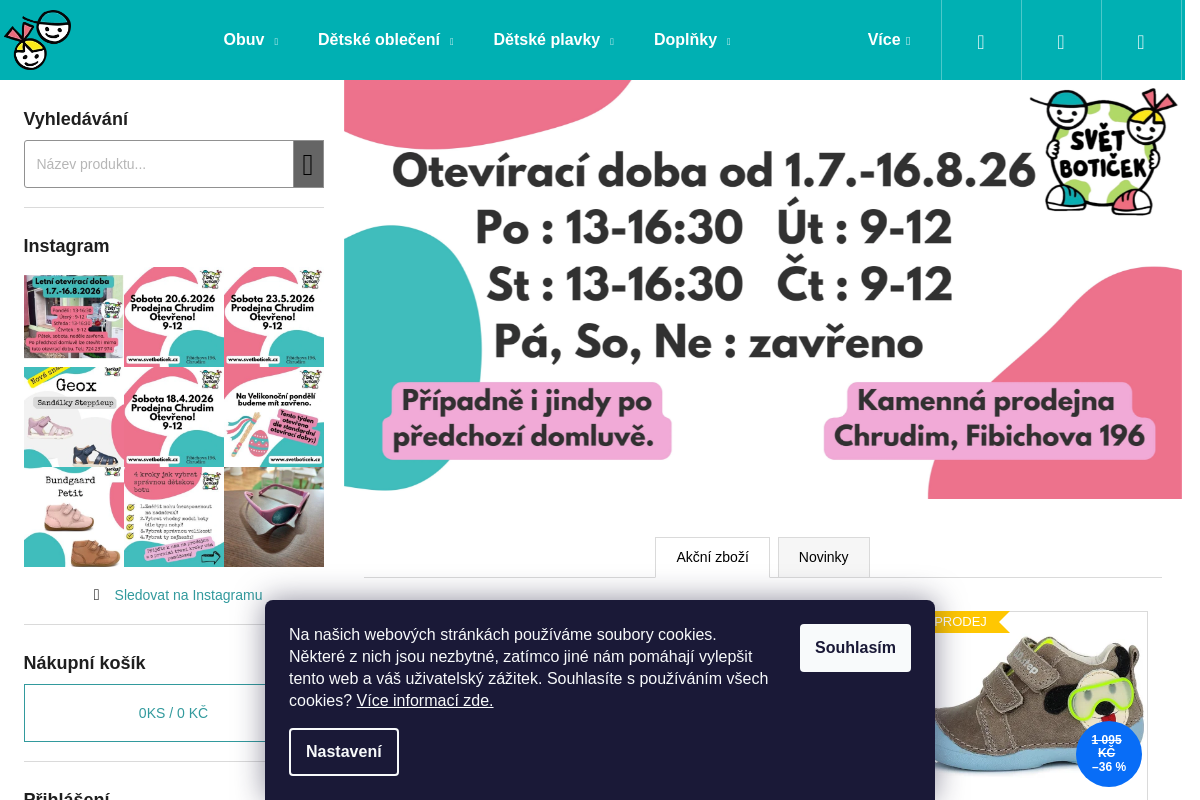Open Instagram post Letní otevírací doba
This screenshot has height=800, width=1200.
74,317
